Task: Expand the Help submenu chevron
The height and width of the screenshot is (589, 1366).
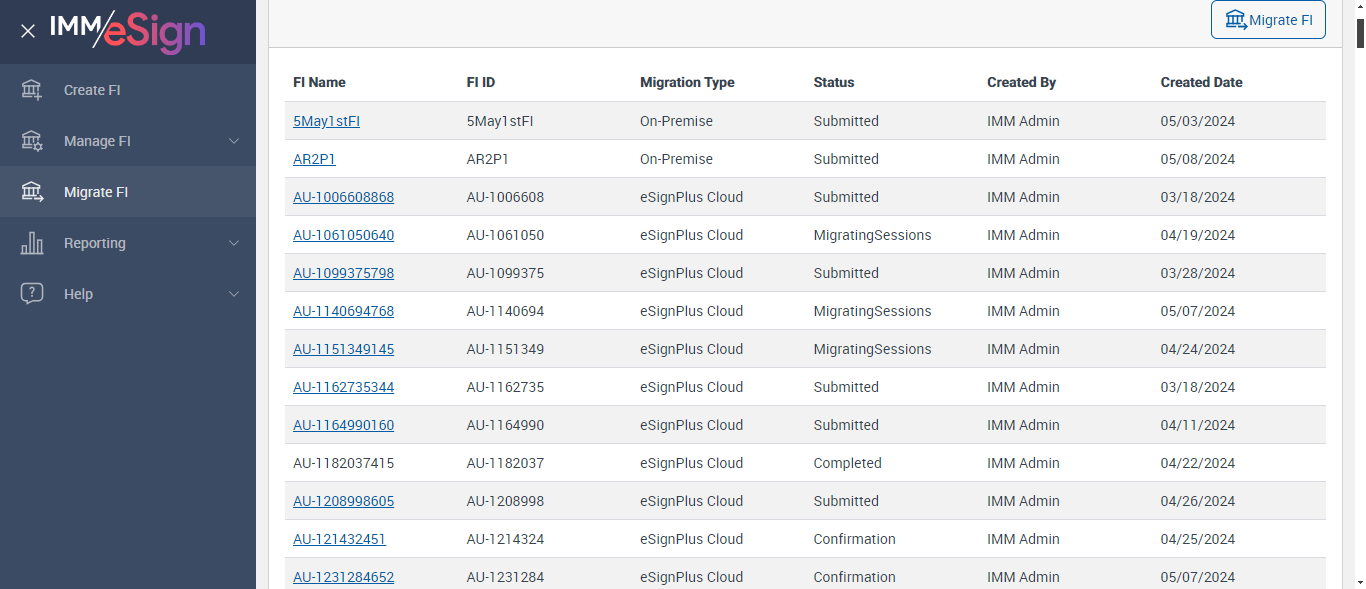Action: [x=234, y=294]
